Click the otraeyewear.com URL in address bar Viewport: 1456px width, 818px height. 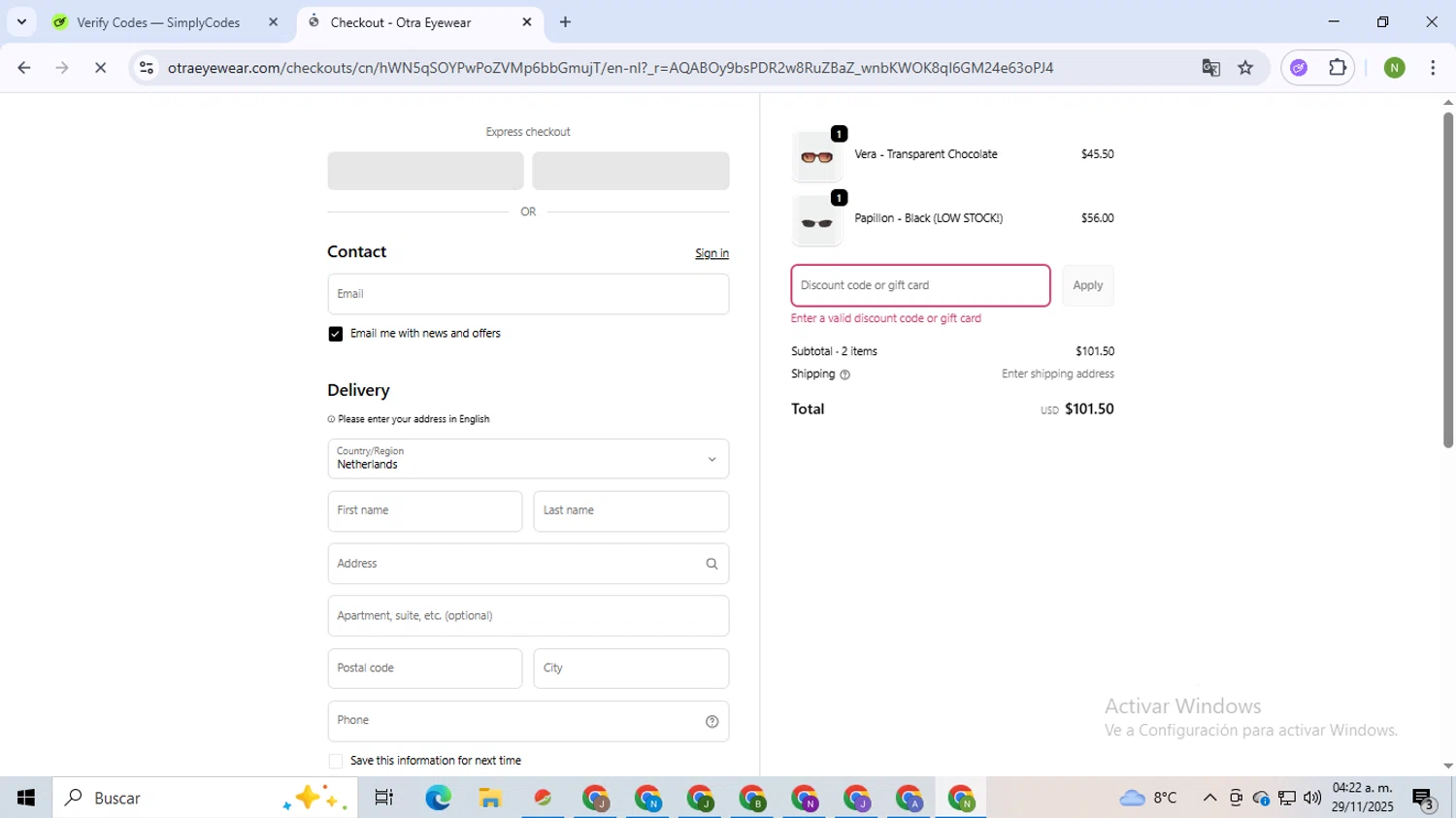[x=611, y=68]
